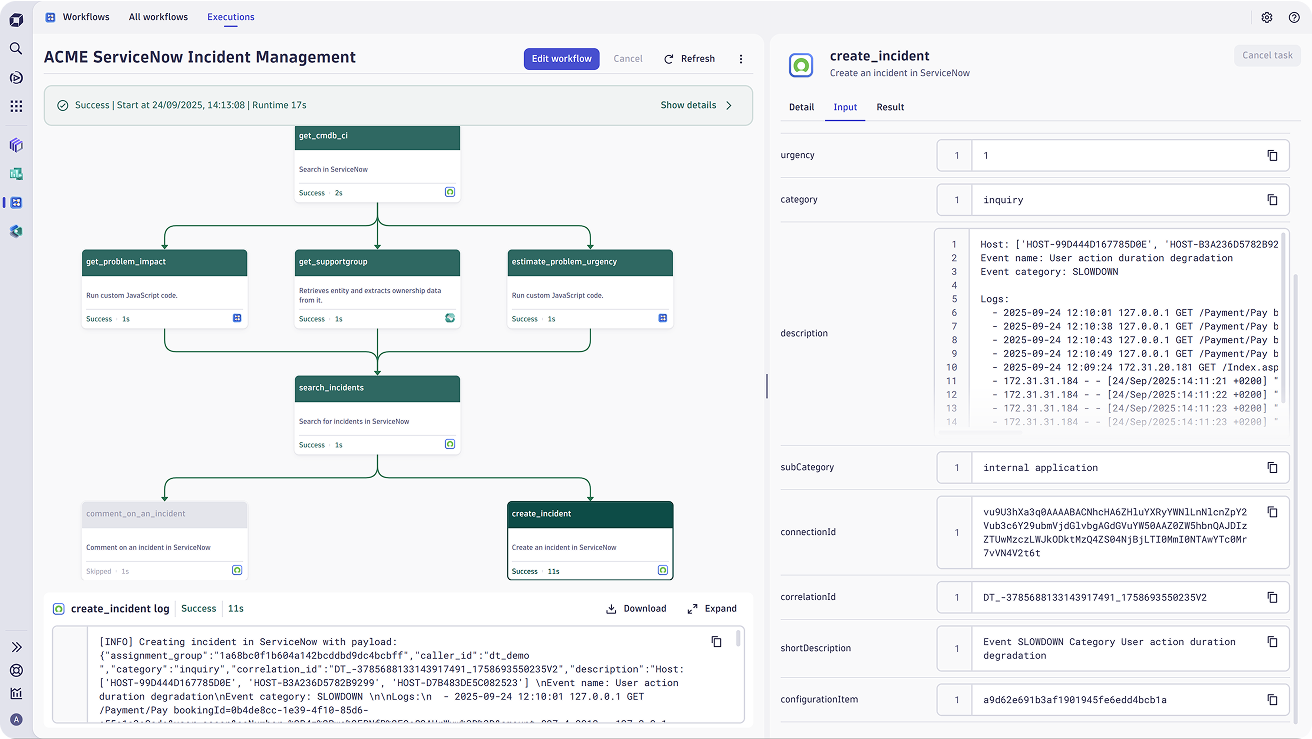
Task: Click the help question mark icon
Action: (1294, 17)
